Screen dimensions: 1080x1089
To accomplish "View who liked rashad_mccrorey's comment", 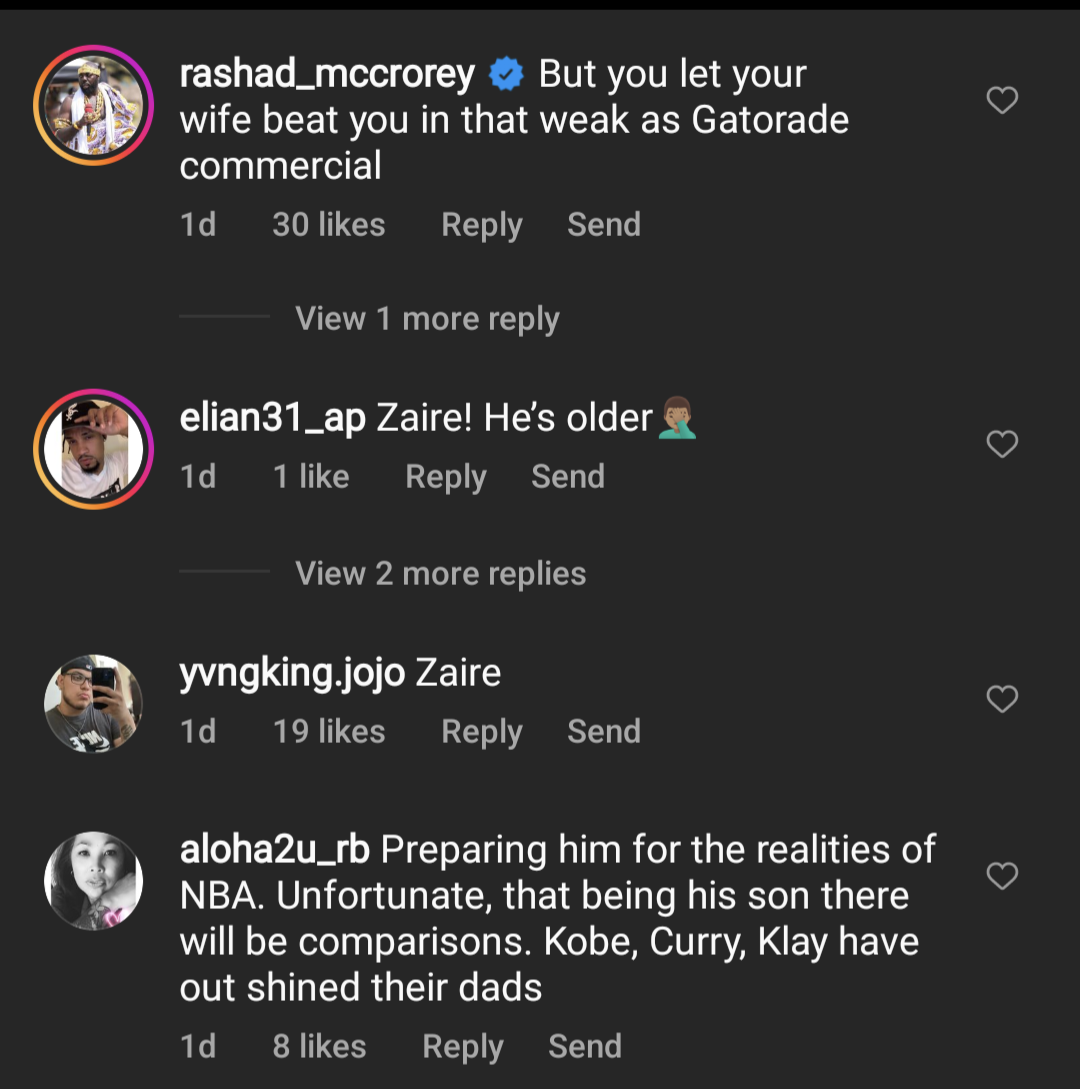I will click(328, 224).
